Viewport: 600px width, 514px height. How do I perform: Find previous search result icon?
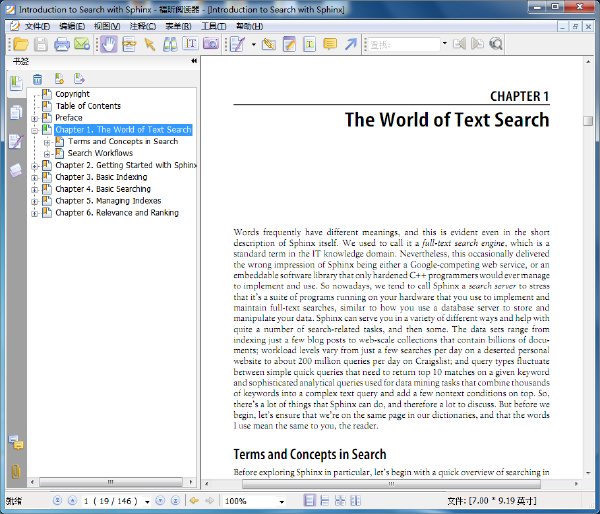click(x=459, y=44)
